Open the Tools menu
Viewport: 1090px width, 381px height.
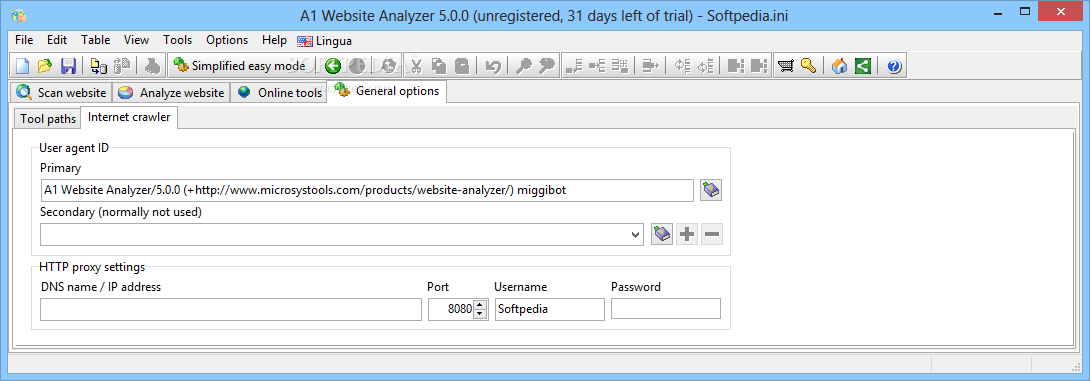pos(178,40)
